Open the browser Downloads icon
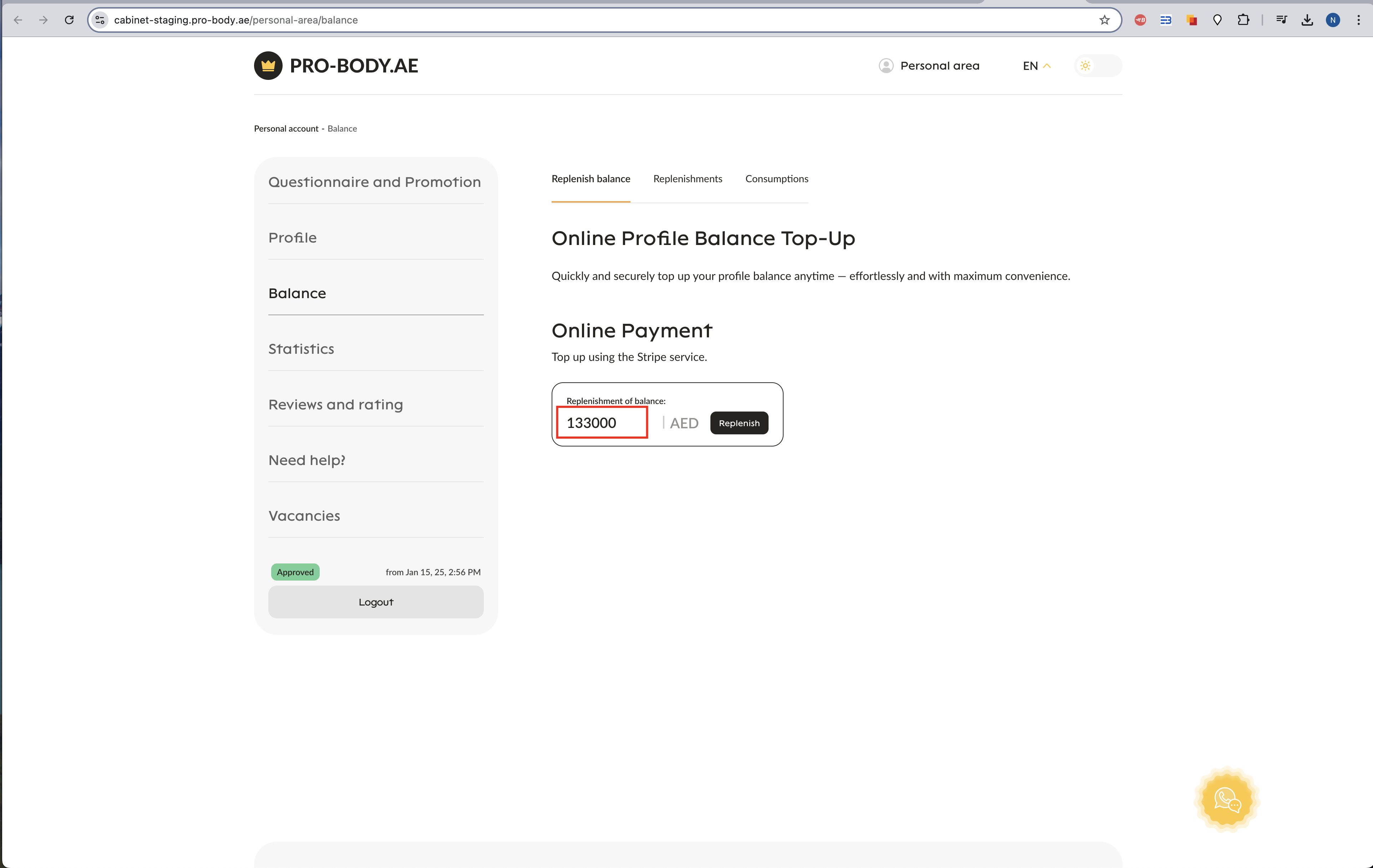The image size is (1373, 868). tap(1307, 20)
